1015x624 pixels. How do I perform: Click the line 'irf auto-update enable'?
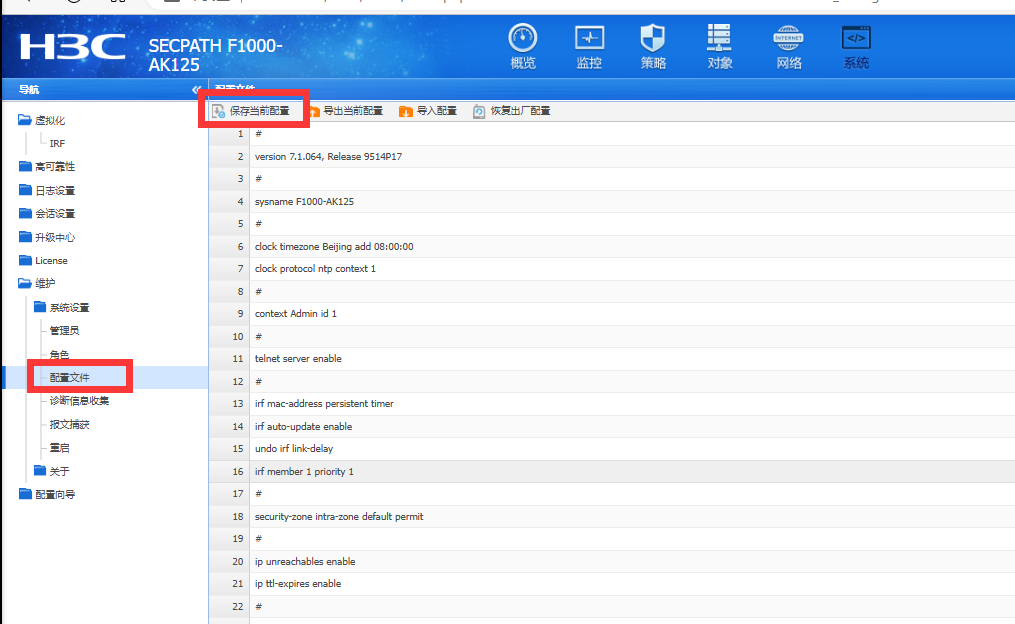pyautogui.click(x=304, y=427)
